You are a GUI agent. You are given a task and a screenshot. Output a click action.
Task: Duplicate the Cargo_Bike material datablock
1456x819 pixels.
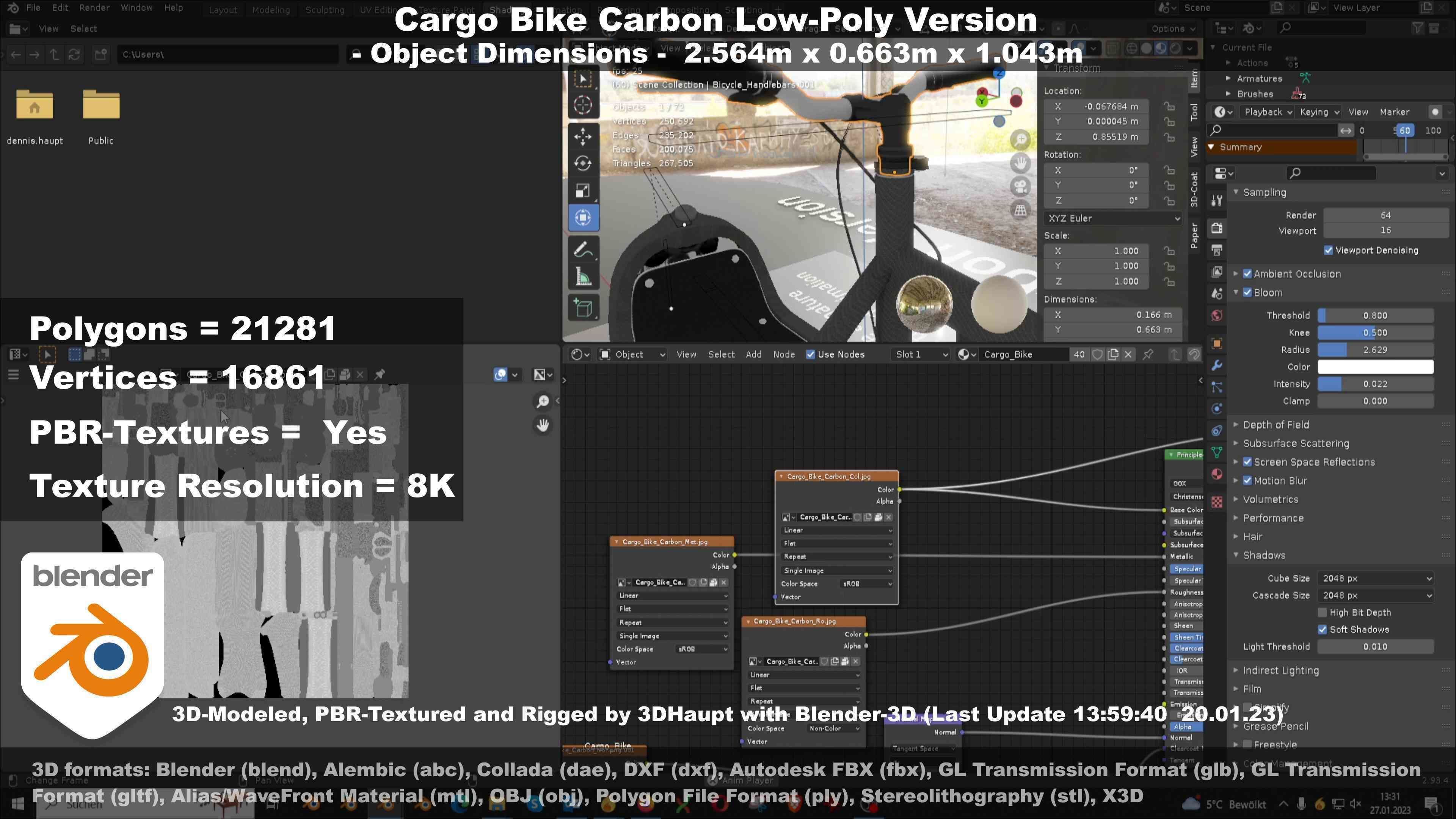[1113, 355]
